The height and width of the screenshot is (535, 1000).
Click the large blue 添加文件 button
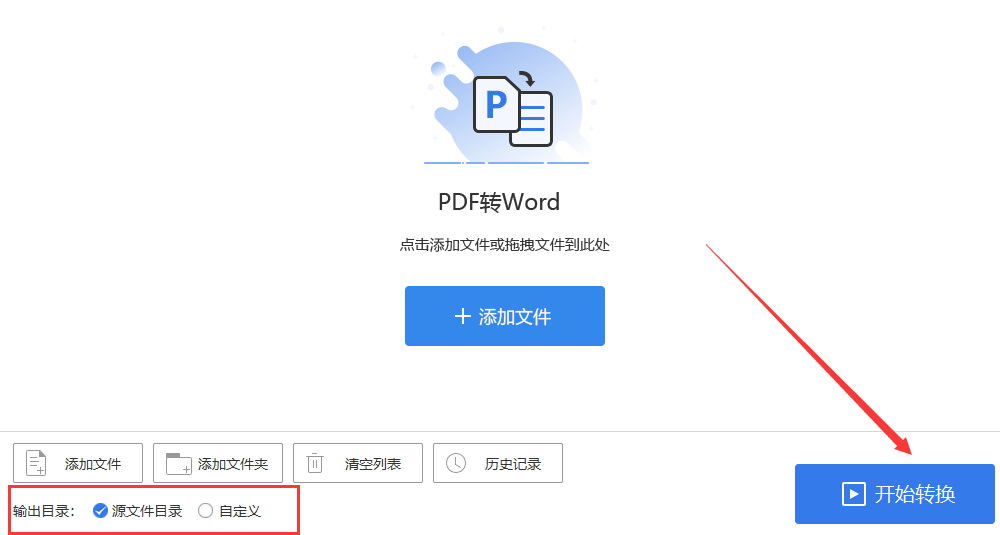pos(504,316)
